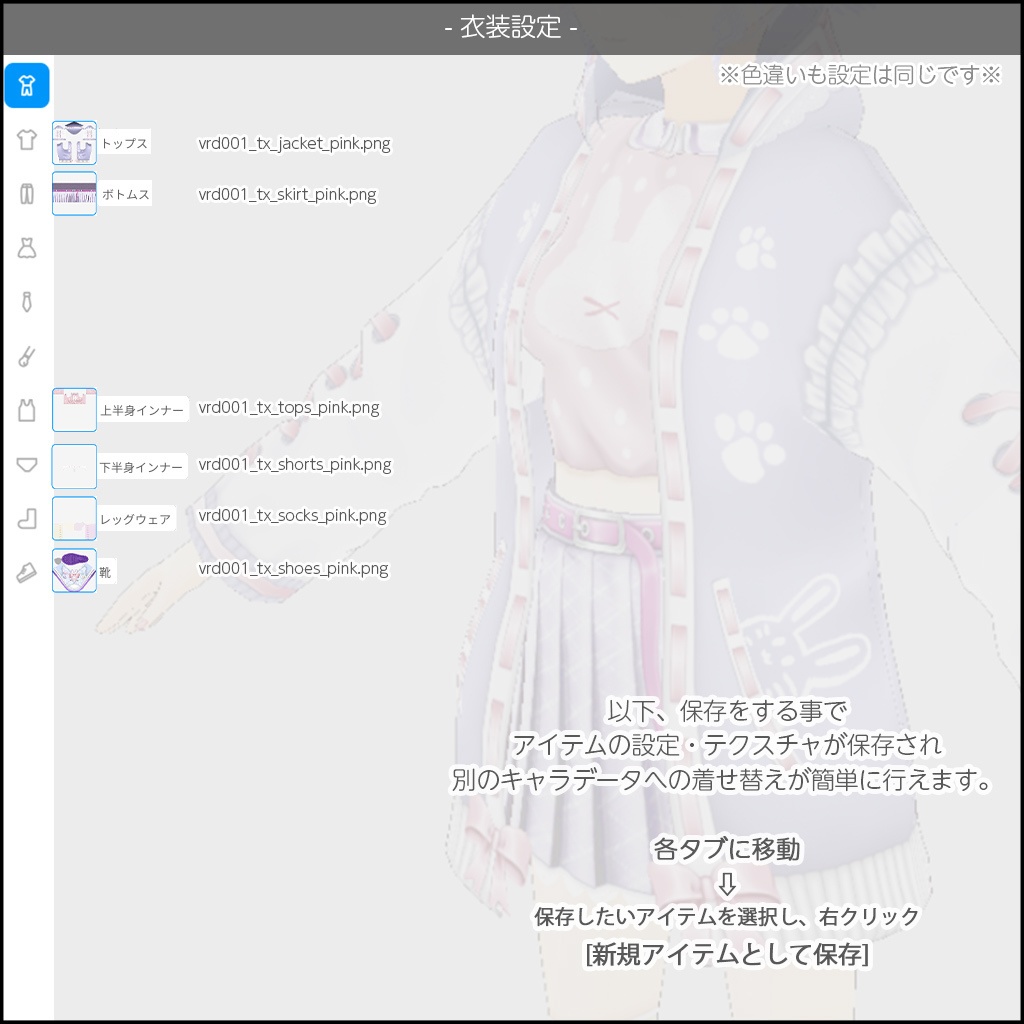This screenshot has height=1024, width=1024.
Task: Click the ボトムス label
Action: (124, 194)
